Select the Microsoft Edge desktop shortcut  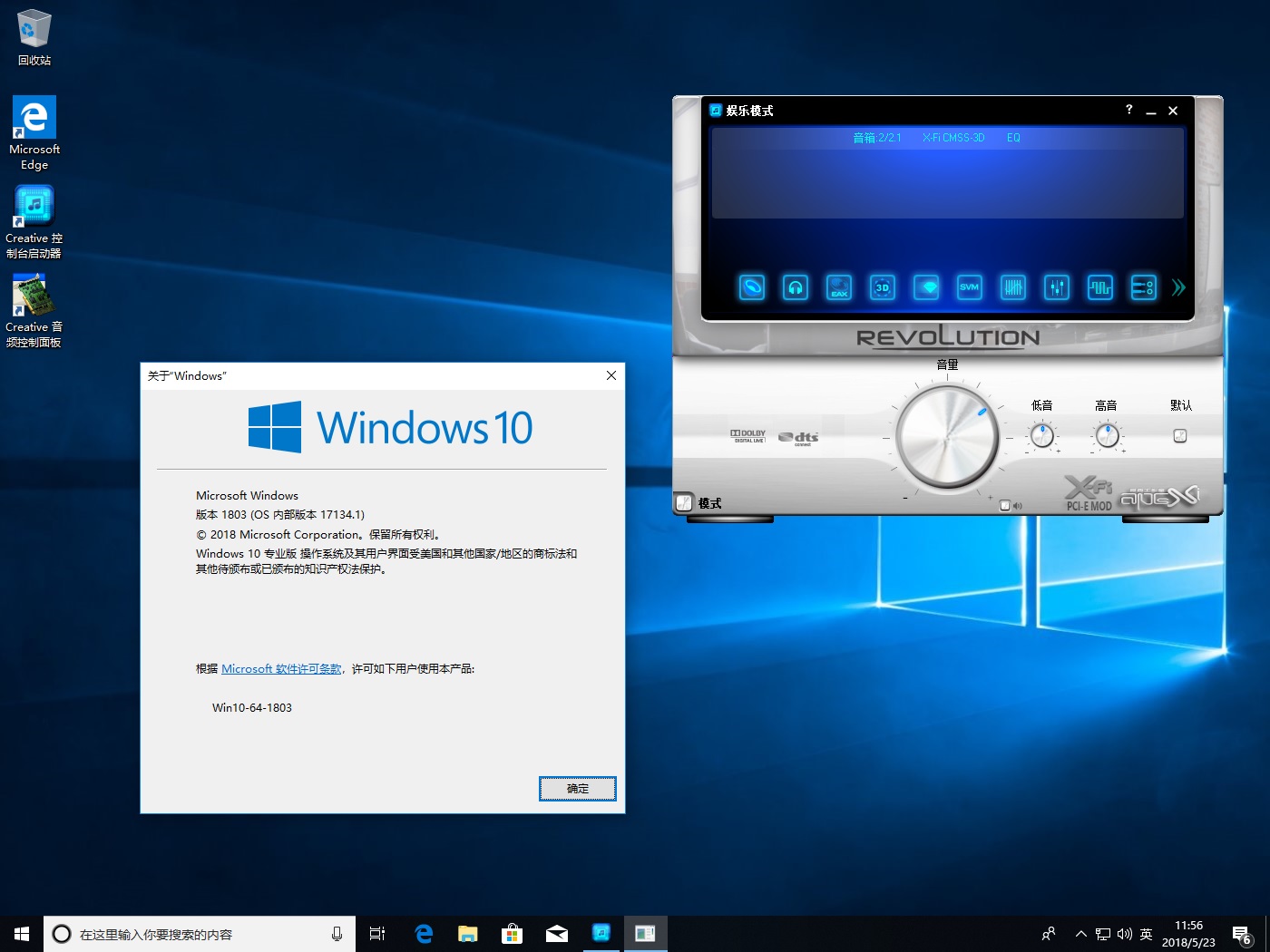coord(34,133)
